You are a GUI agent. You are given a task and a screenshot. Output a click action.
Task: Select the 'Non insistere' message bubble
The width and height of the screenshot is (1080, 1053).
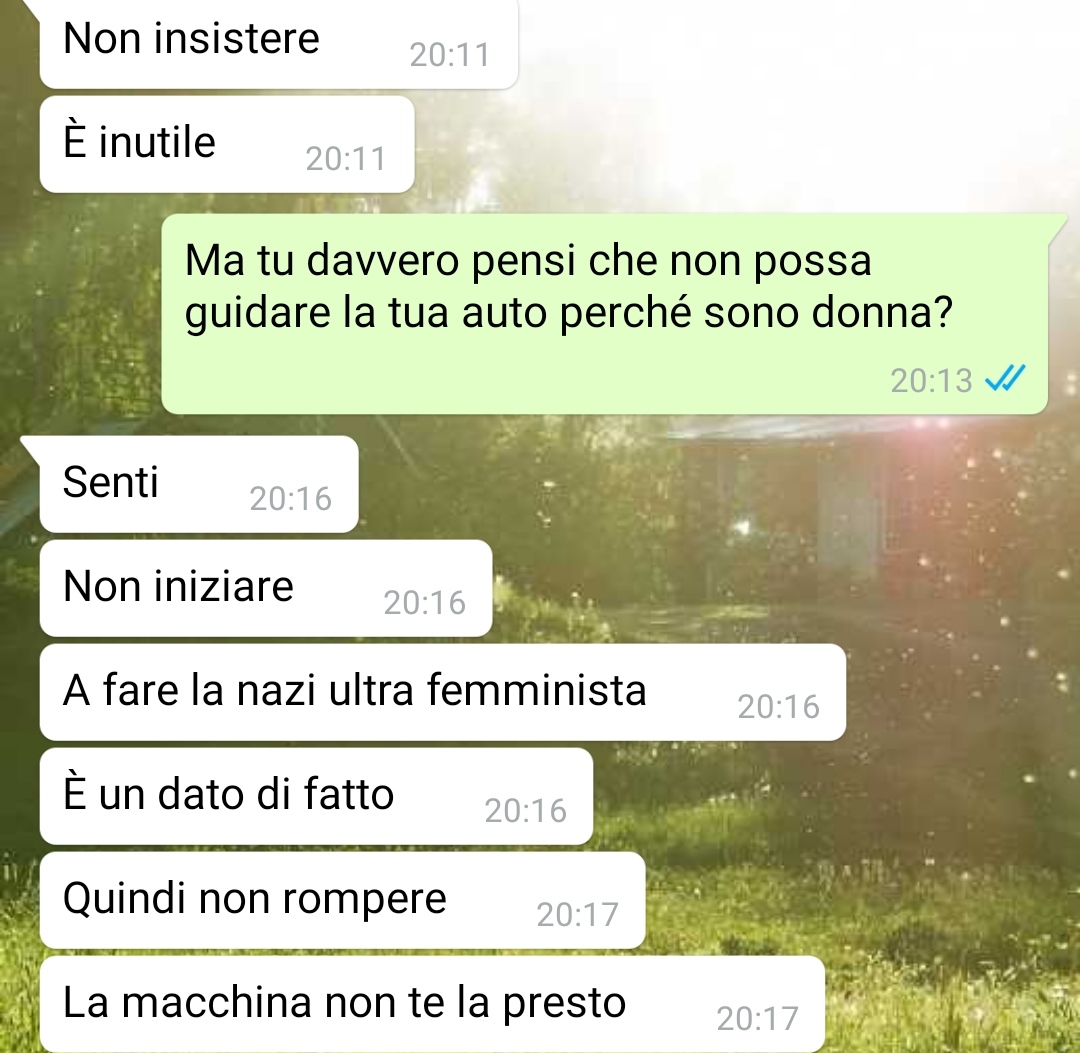(x=278, y=44)
